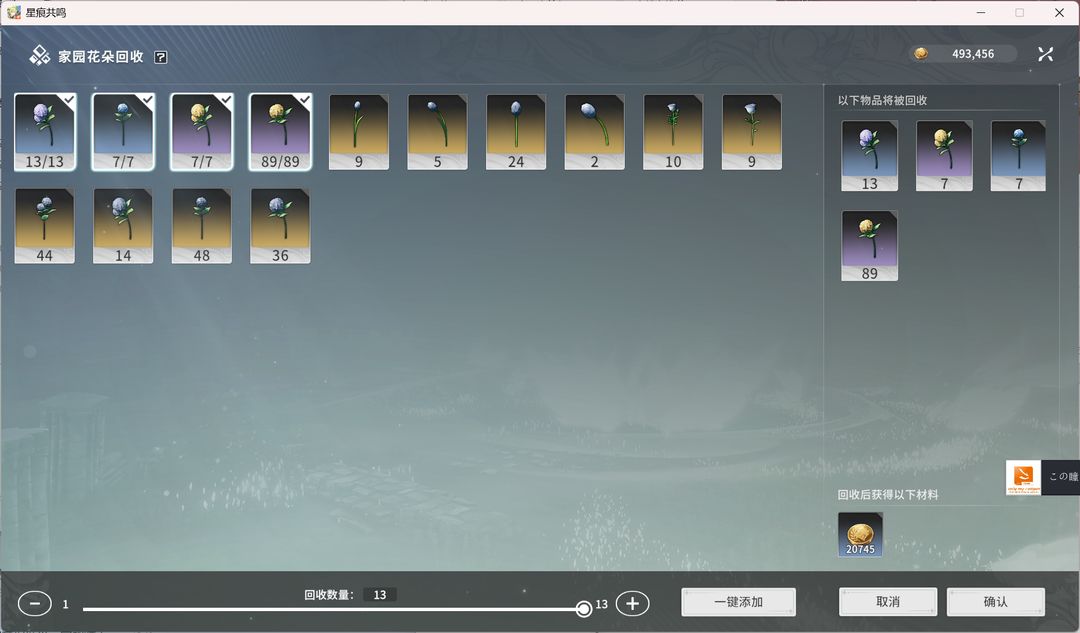Pick the flower item with quantity 2

coord(594,131)
